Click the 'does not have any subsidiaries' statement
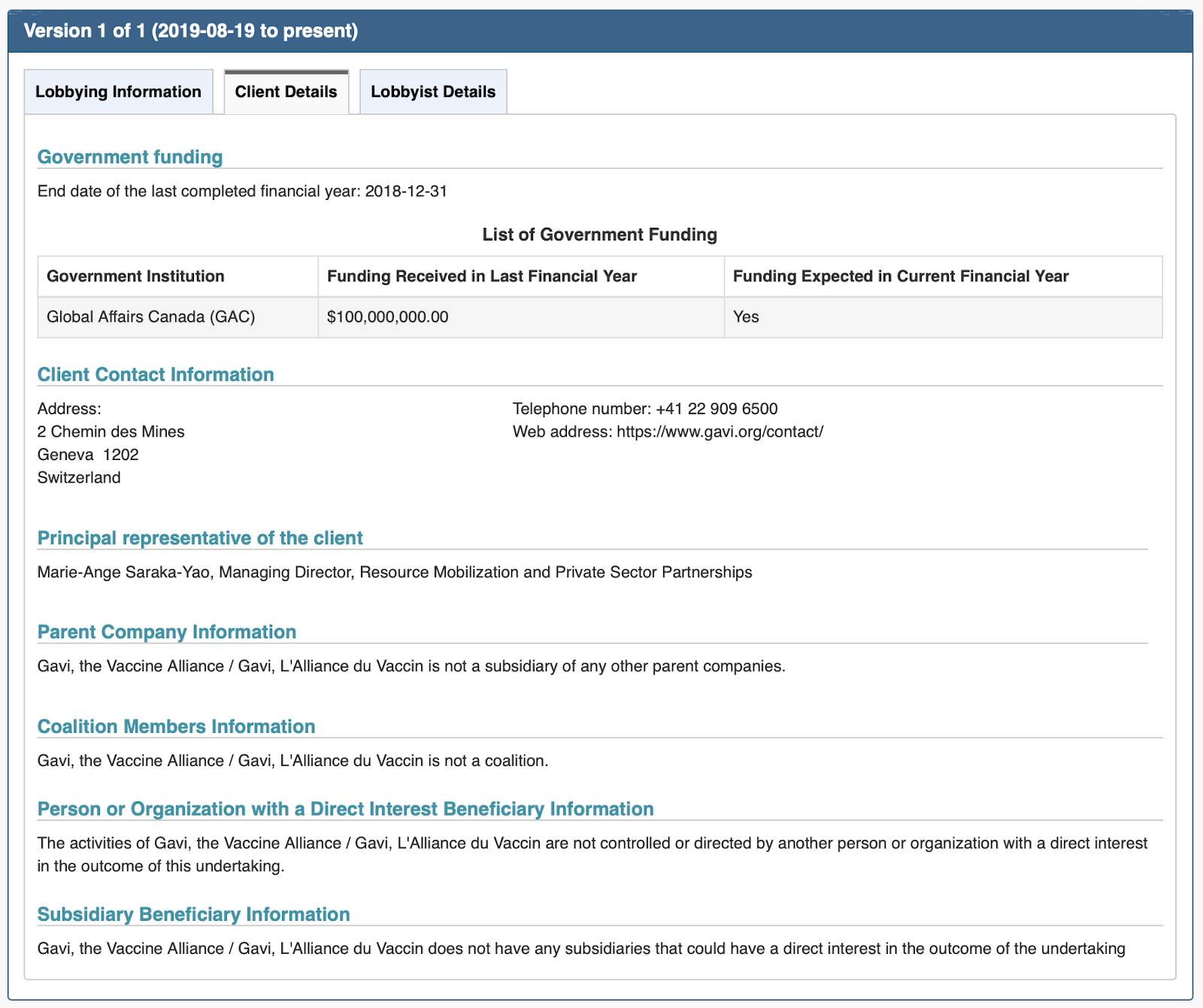This screenshot has width=1203, height=1008. (x=581, y=949)
